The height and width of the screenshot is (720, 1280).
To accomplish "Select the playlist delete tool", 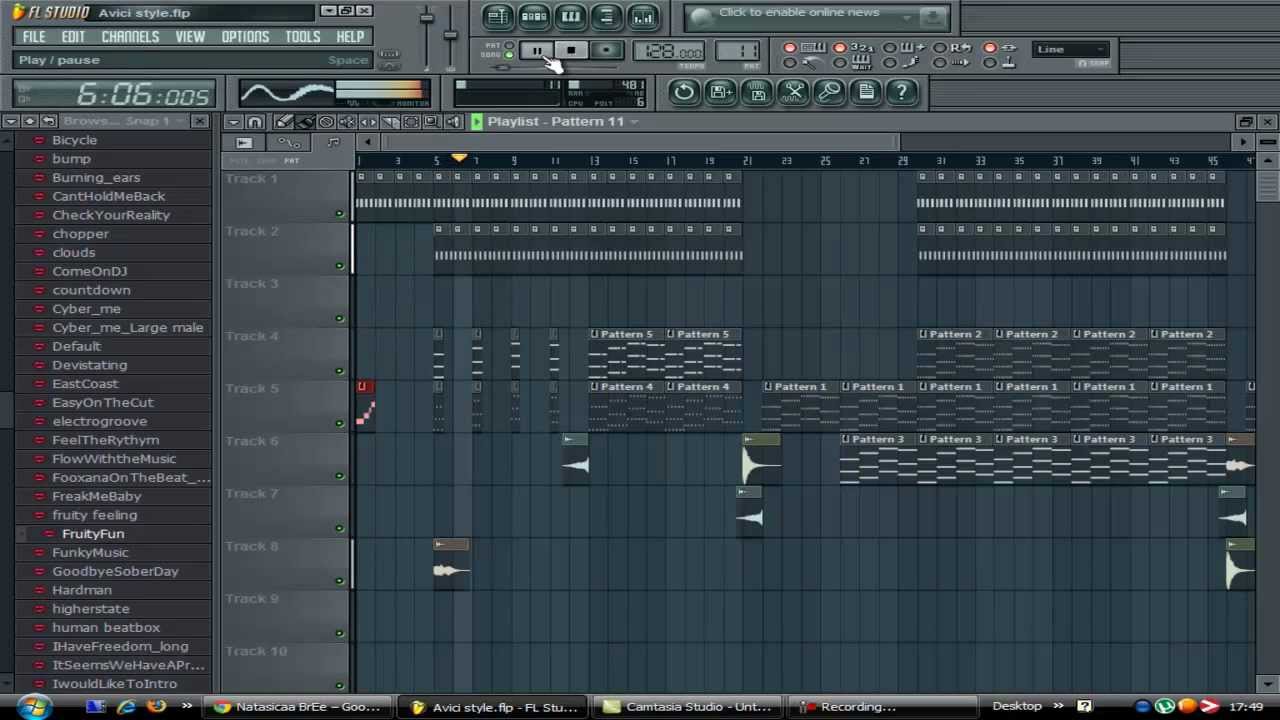I will [x=326, y=122].
